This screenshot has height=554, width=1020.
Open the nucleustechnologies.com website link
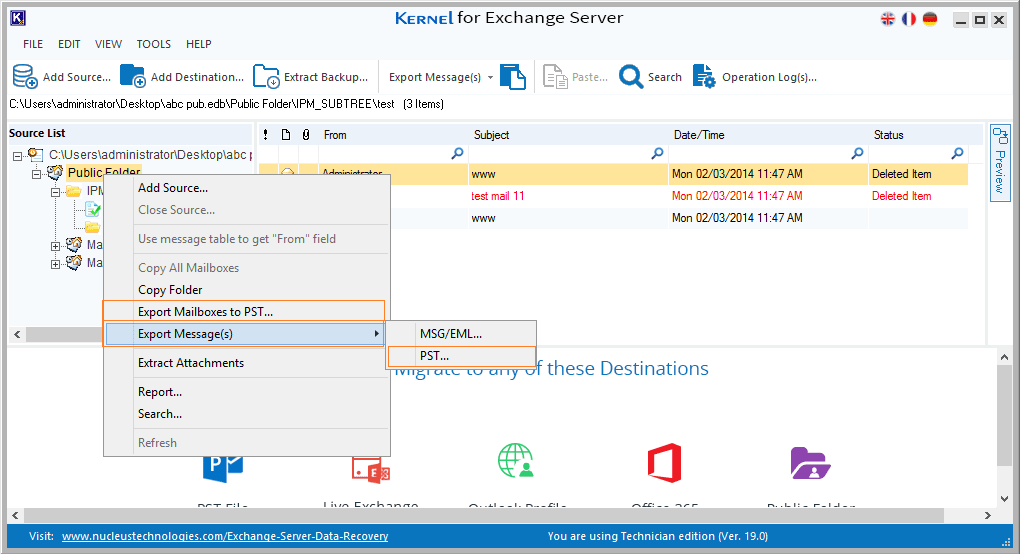pyautogui.click(x=225, y=536)
